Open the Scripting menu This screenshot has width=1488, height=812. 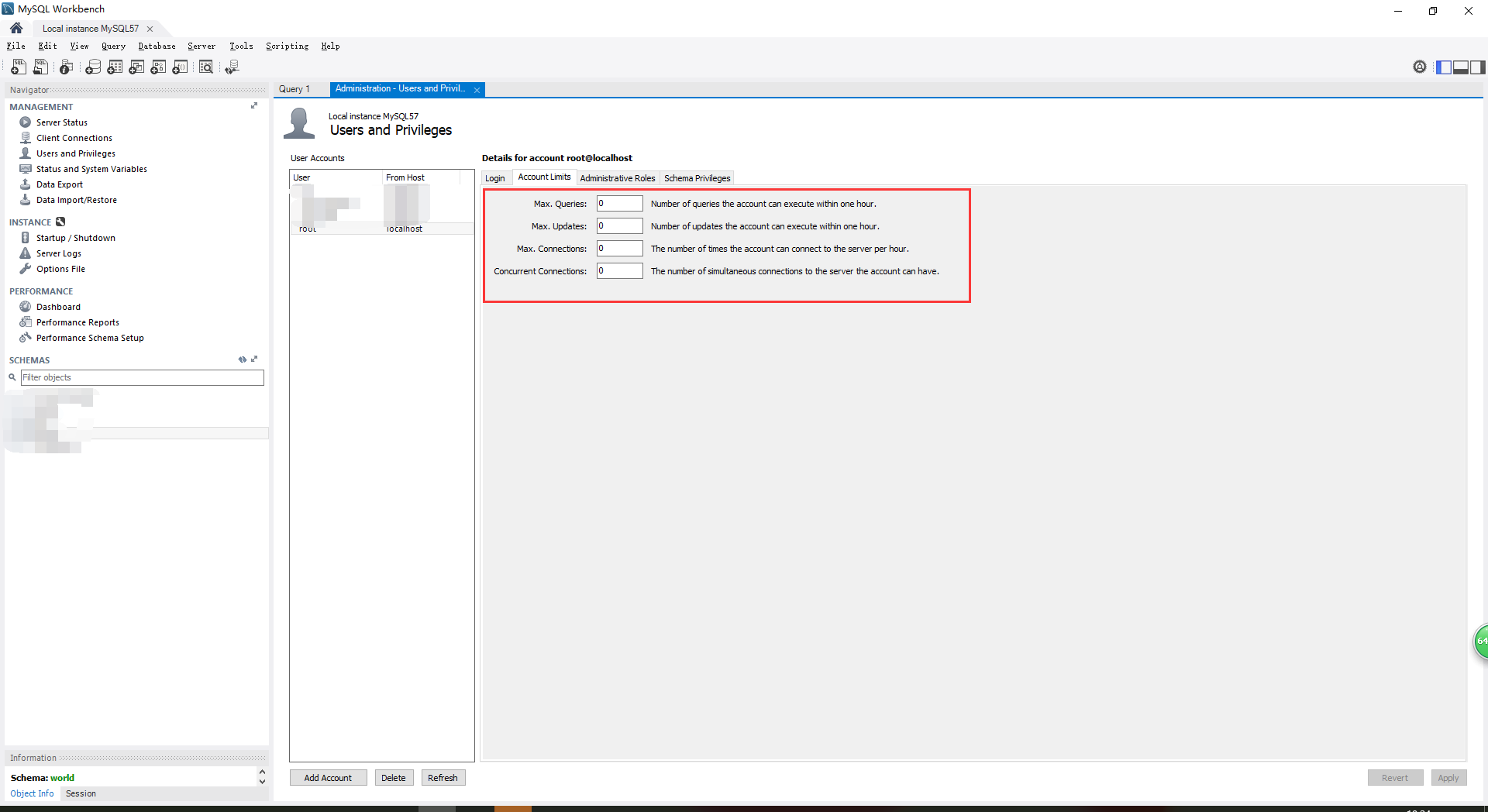[287, 46]
